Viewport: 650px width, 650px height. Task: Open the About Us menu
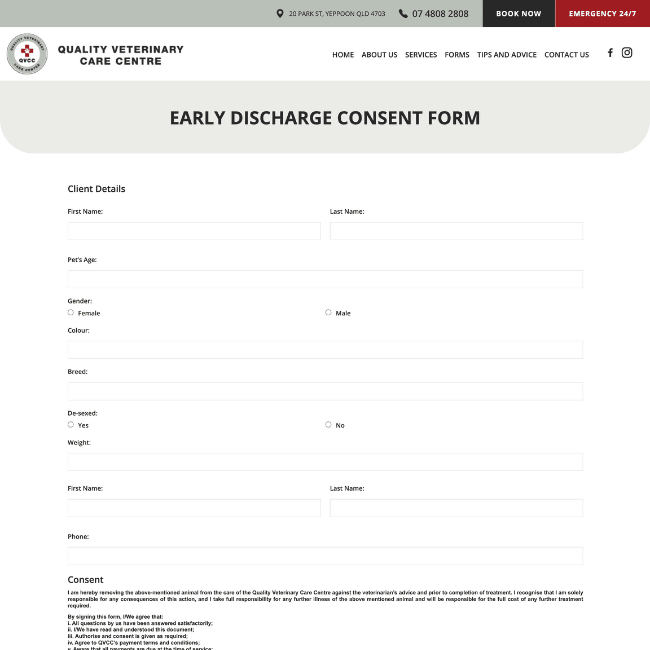379,55
